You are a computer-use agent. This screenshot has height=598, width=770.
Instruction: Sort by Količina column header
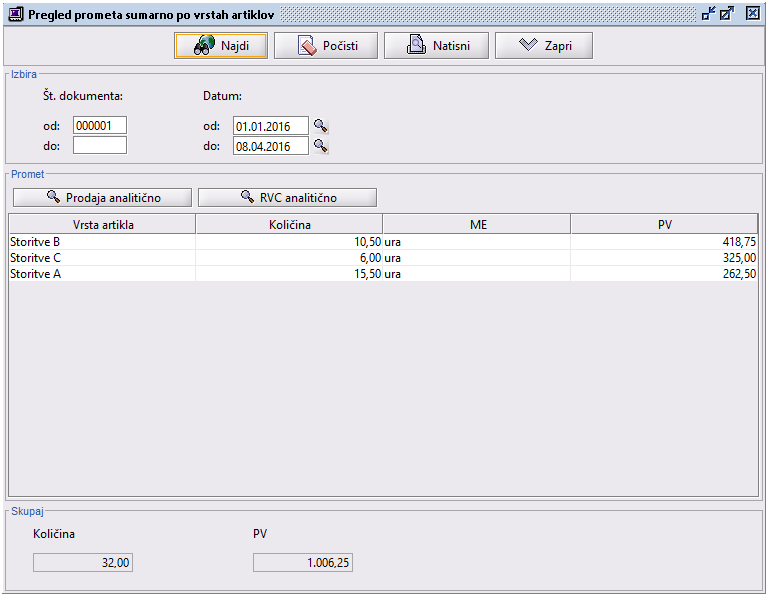(289, 224)
